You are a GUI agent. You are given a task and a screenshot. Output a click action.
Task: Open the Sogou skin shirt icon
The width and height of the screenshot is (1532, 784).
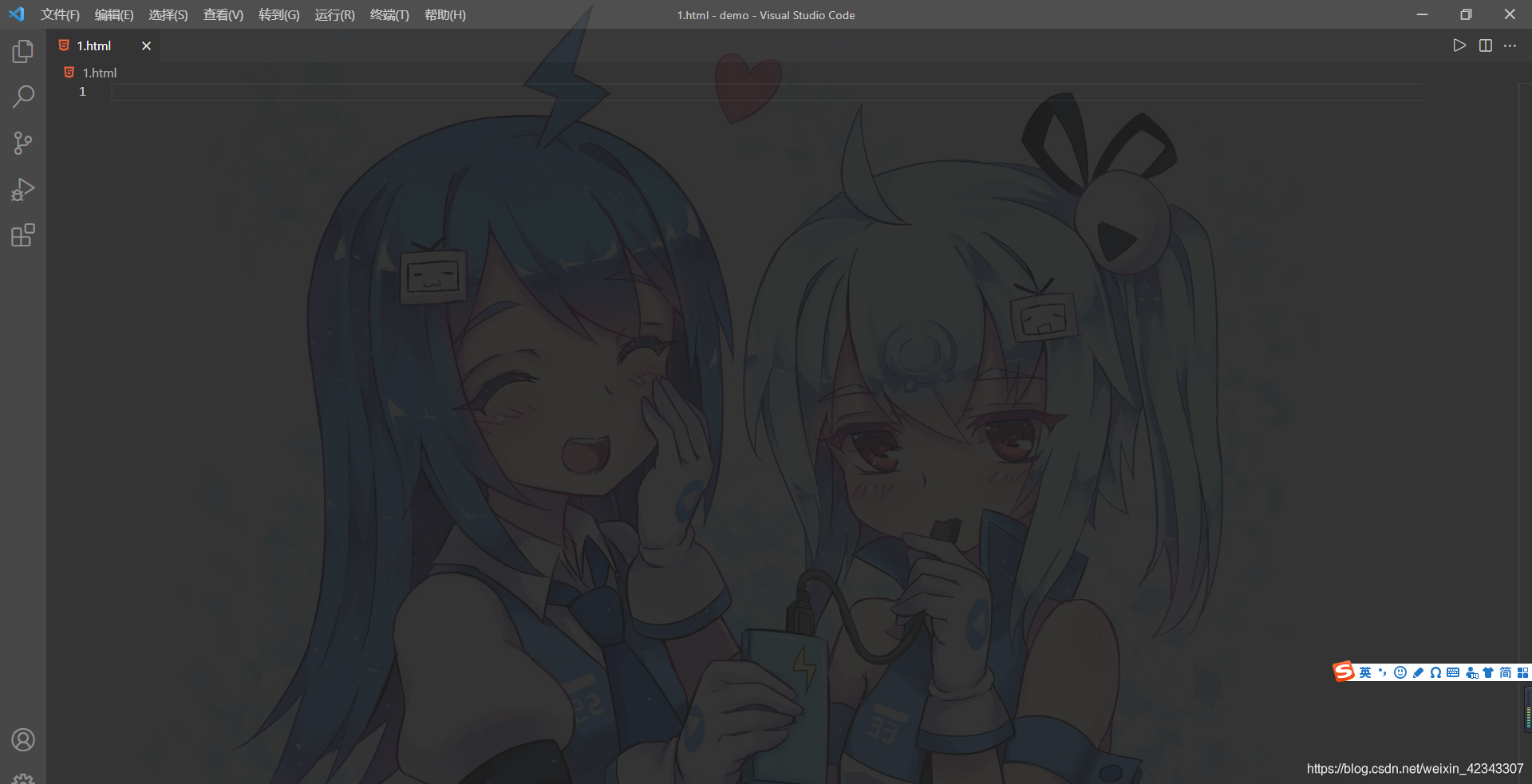pyautogui.click(x=1488, y=672)
